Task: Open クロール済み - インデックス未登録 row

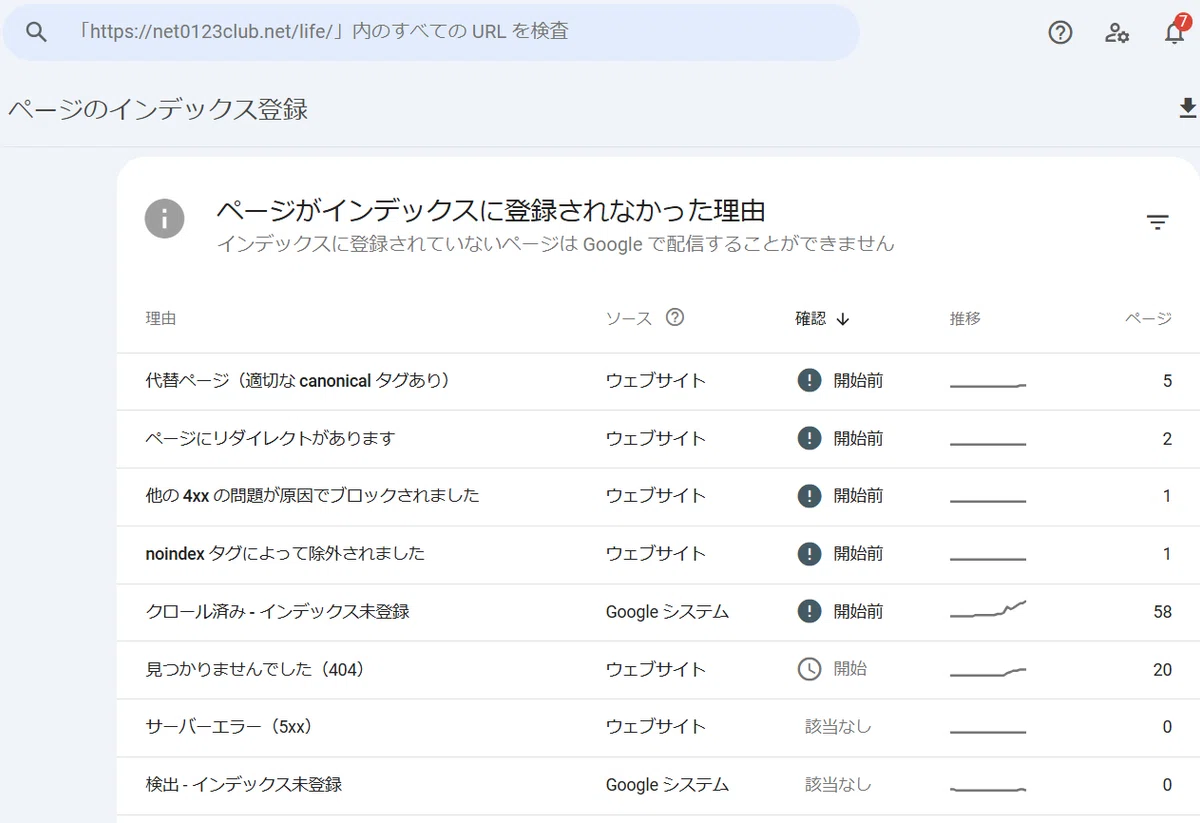Action: pos(658,612)
